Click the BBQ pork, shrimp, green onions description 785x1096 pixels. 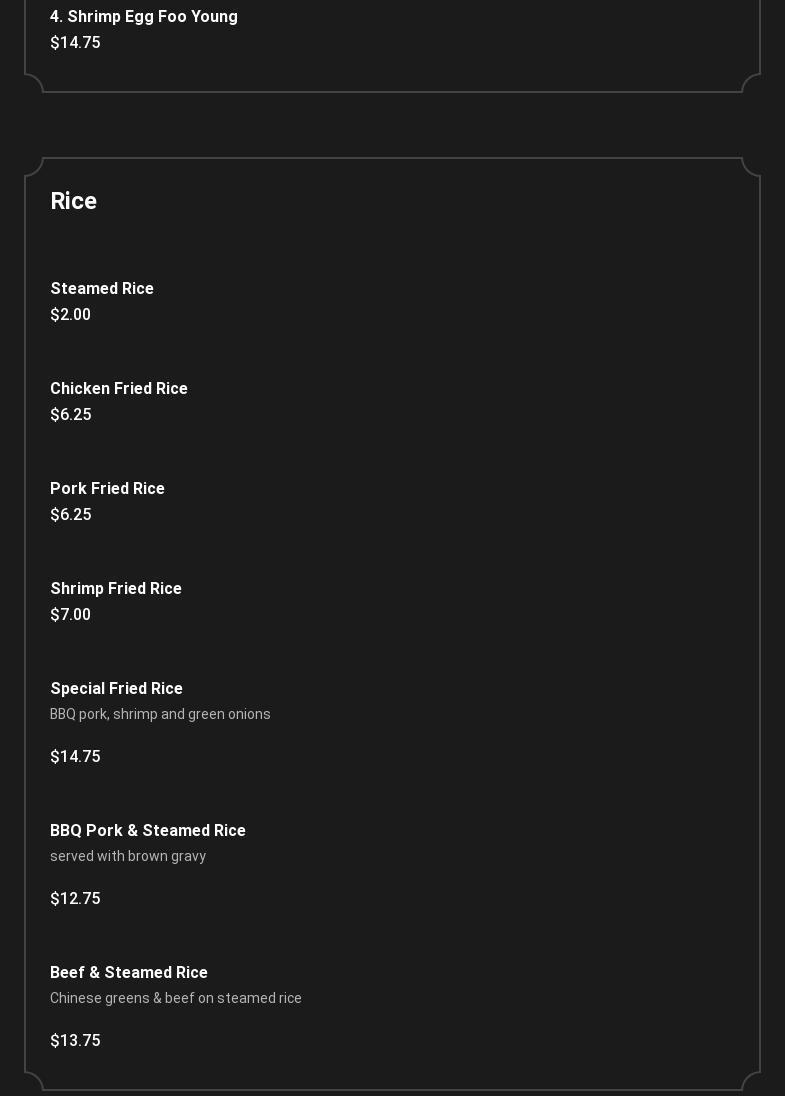160,714
